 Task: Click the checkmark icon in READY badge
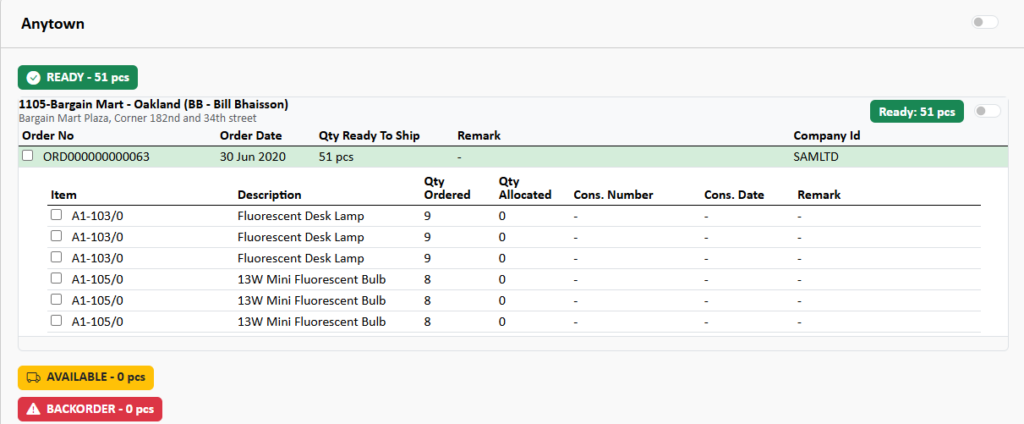tap(33, 77)
